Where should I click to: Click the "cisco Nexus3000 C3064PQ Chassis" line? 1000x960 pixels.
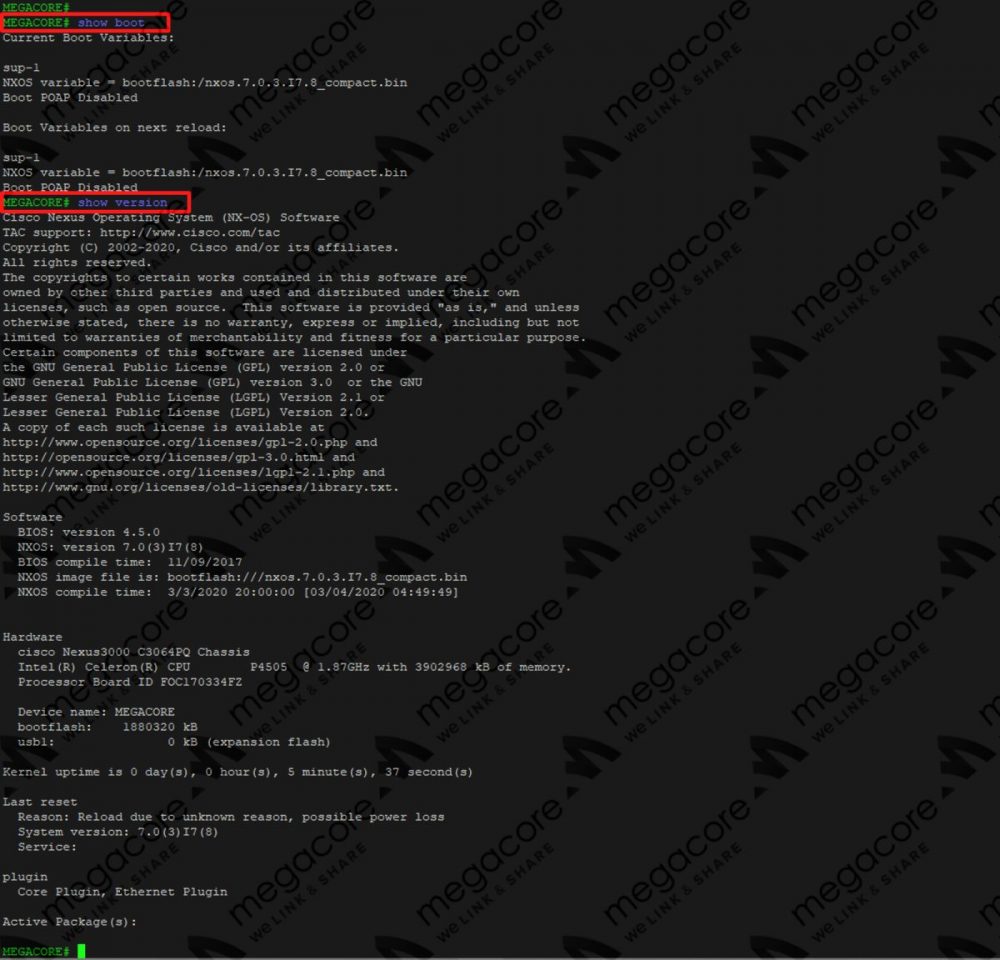coord(133,652)
